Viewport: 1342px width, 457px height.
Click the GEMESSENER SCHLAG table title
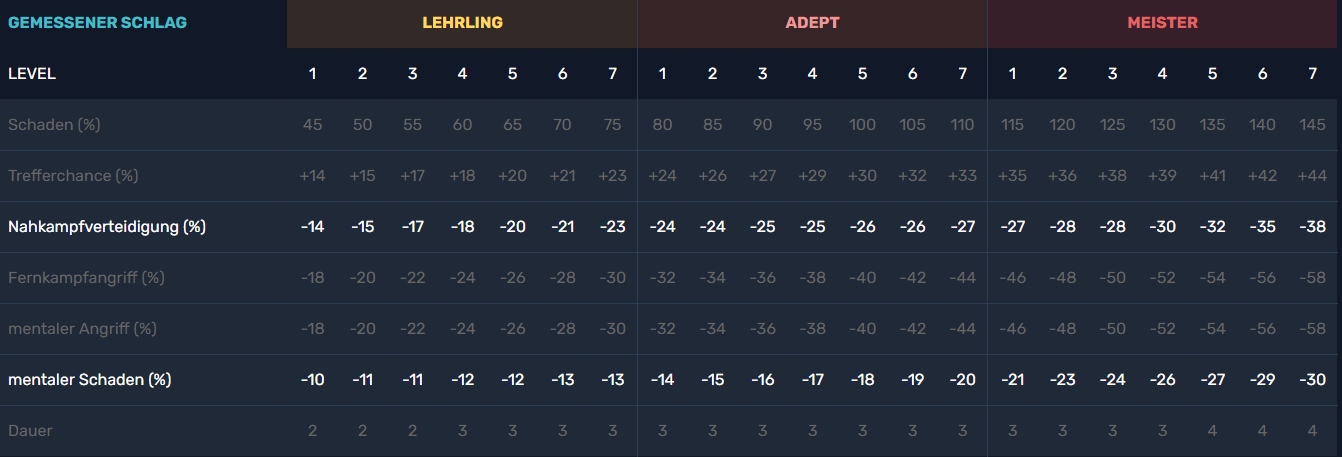(x=97, y=23)
